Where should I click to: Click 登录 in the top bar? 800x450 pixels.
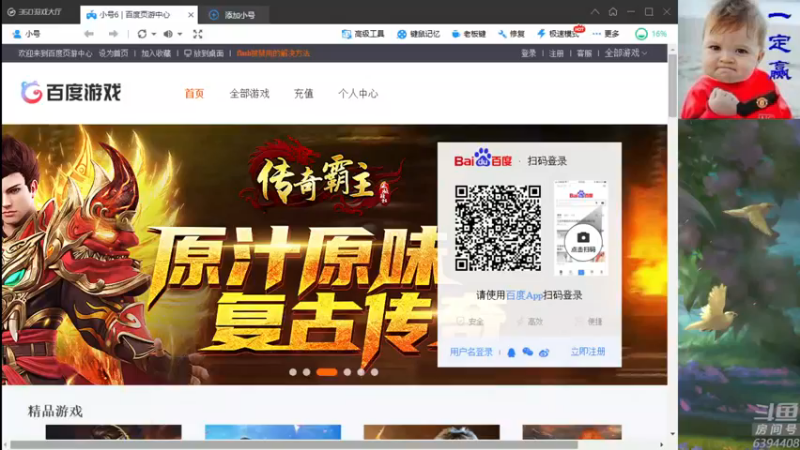pos(529,53)
